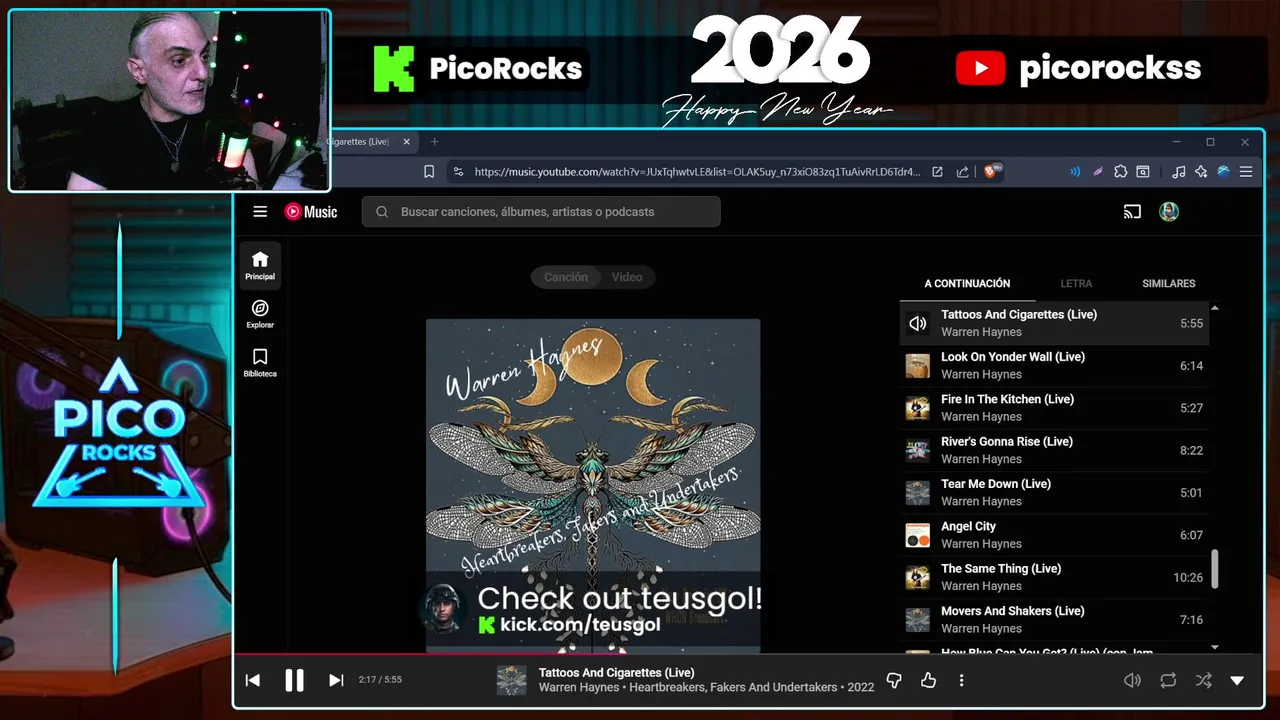Click the cast to device icon
Screen dimensions: 1280x720
1132,212
